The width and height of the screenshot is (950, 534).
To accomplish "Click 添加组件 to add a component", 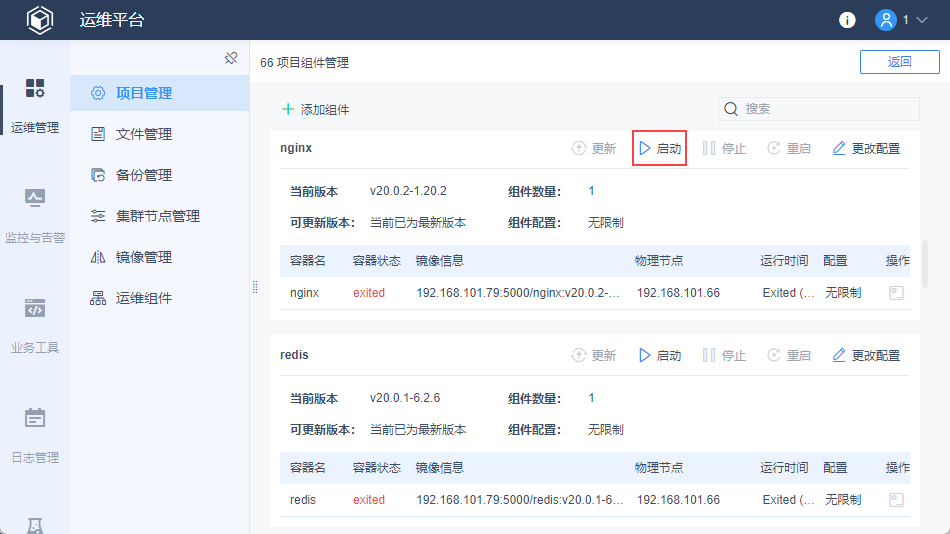I will click(316, 109).
